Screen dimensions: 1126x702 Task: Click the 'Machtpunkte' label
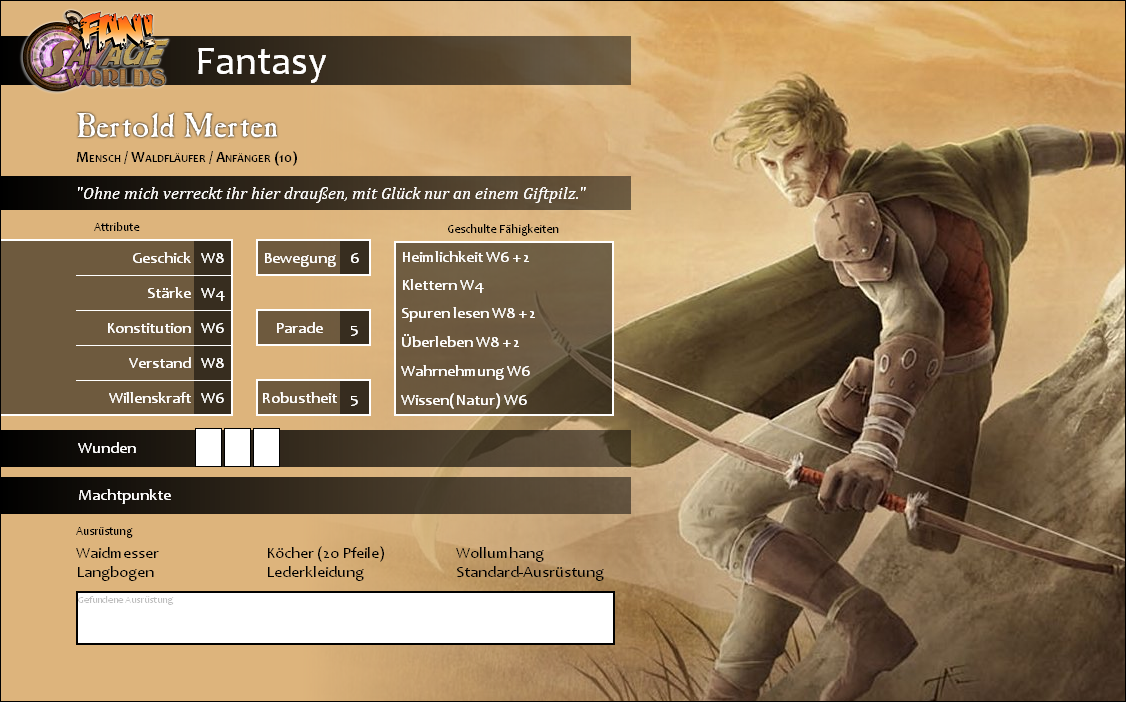(125, 495)
